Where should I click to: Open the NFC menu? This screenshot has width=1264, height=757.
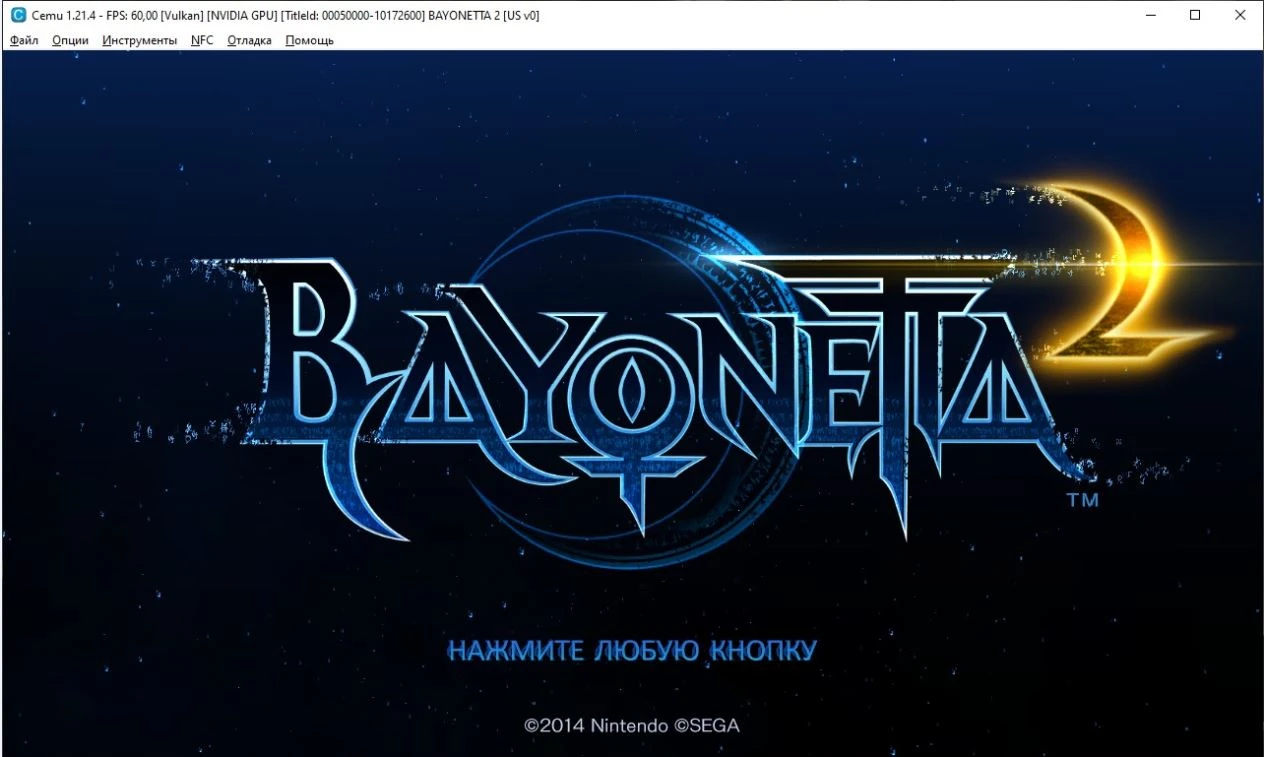[x=201, y=40]
